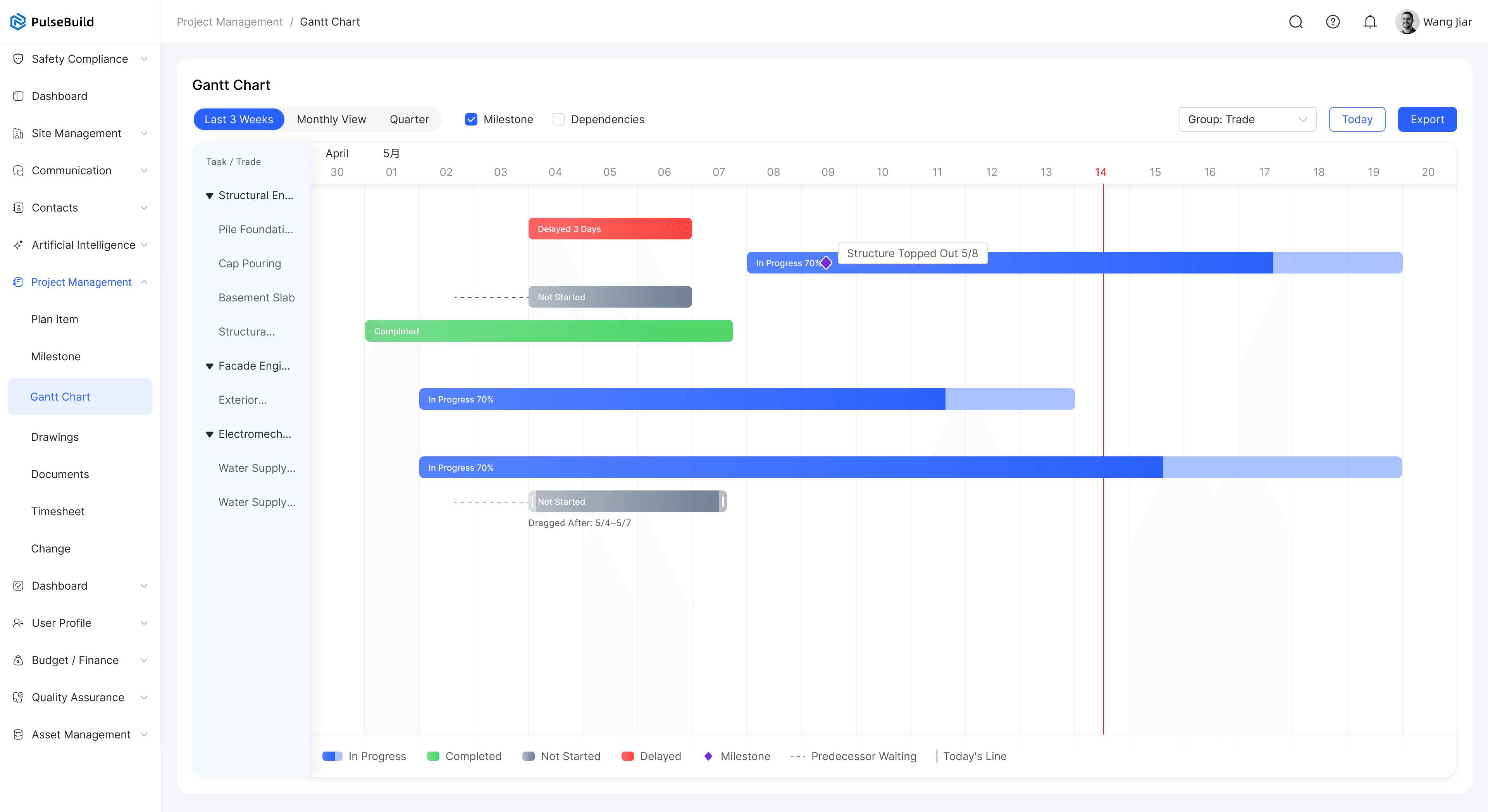Expand the Asset Management chevron
The width and height of the screenshot is (1488, 812).
pos(145,735)
